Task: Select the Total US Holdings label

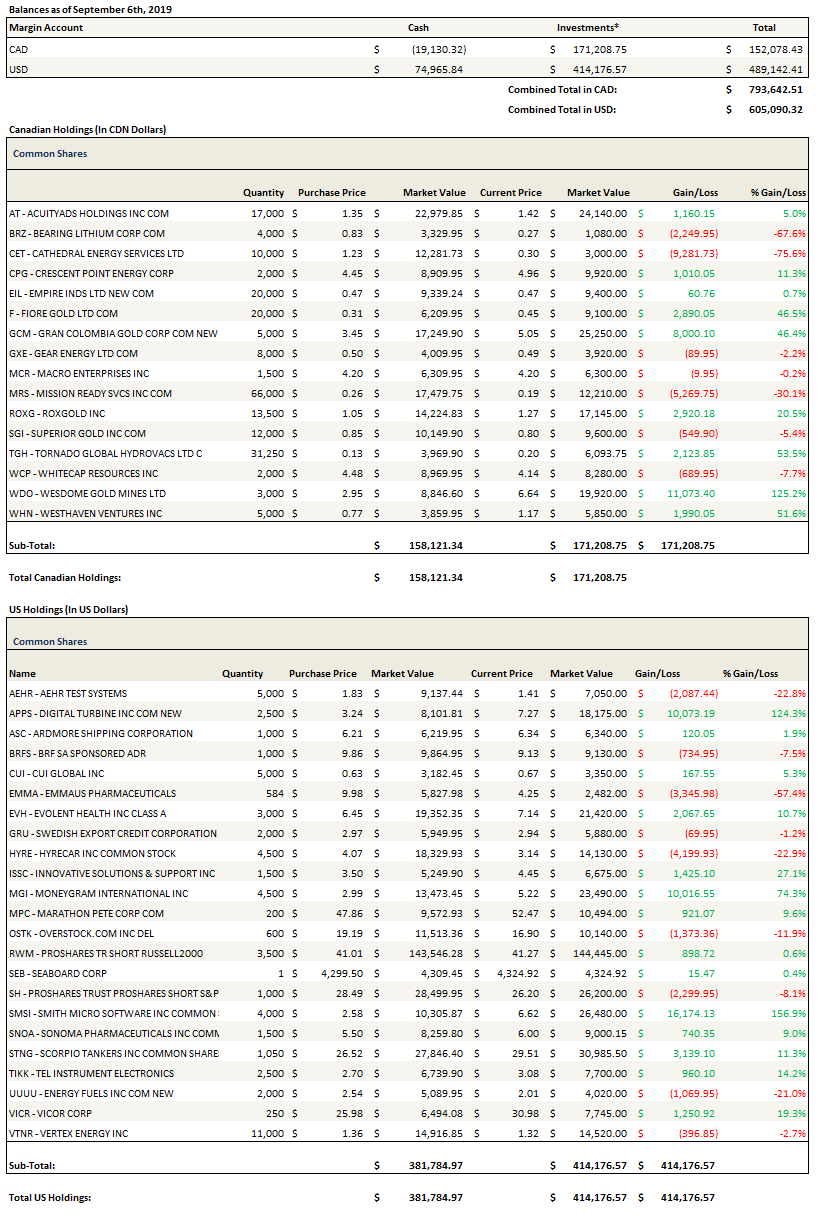Action: tap(50, 1197)
